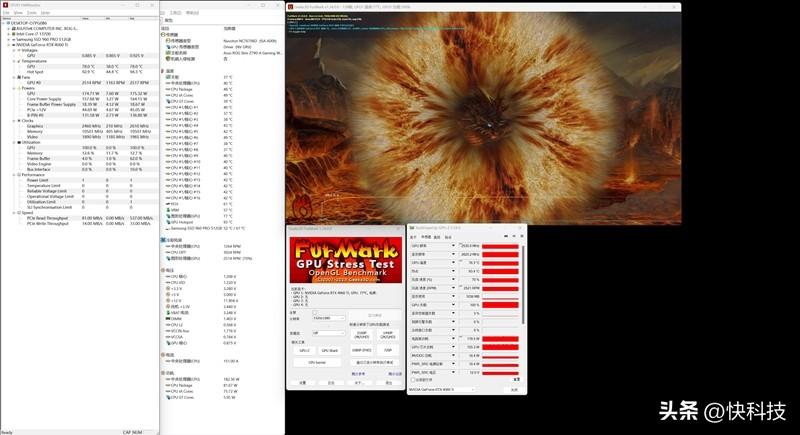
Task: Click the Samsung SSD drive icon in HWMonitor
Action: coord(14,39)
